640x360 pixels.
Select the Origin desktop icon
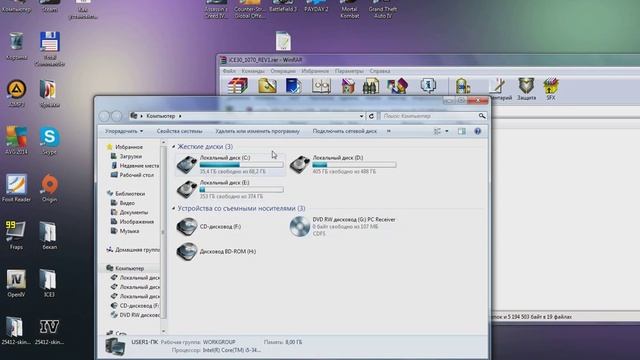49,188
